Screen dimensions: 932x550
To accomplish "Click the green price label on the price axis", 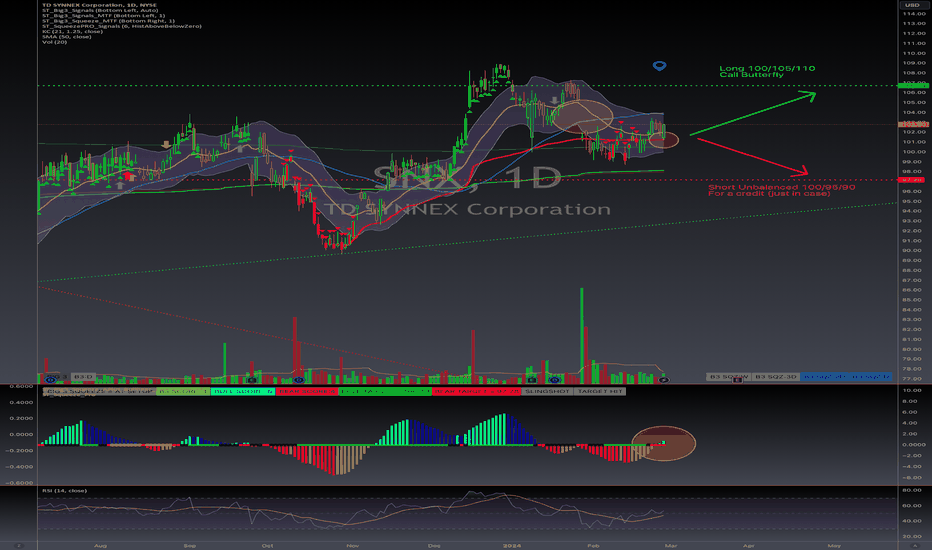I will [914, 85].
